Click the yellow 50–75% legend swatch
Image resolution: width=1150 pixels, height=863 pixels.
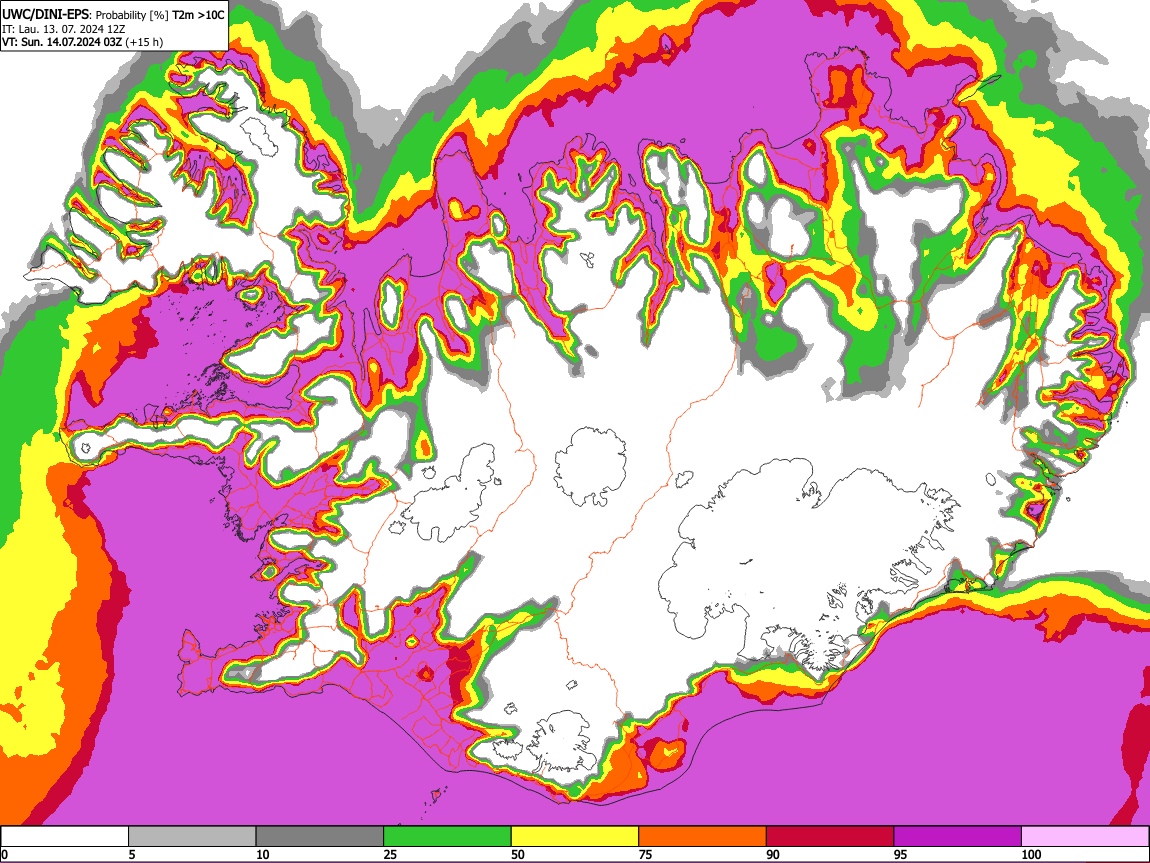tap(575, 837)
